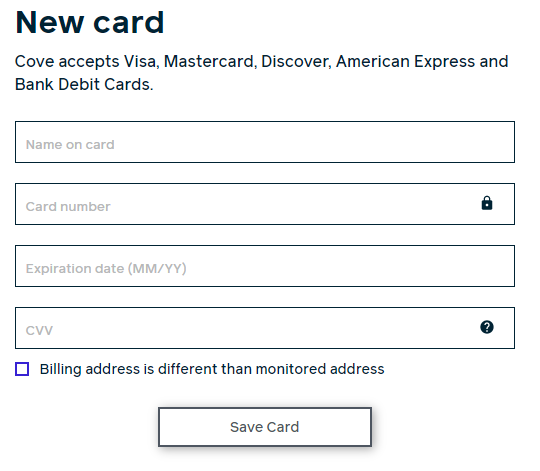Image resolution: width=540 pixels, height=471 pixels.
Task: Click the lock icon in Card number field
Action: click(487, 203)
